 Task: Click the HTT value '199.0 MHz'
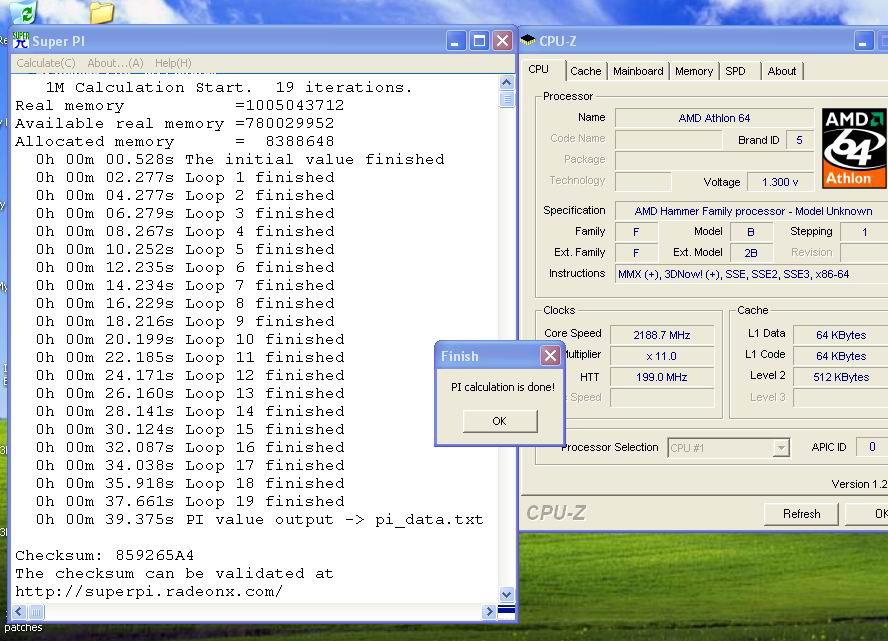pyautogui.click(x=661, y=377)
